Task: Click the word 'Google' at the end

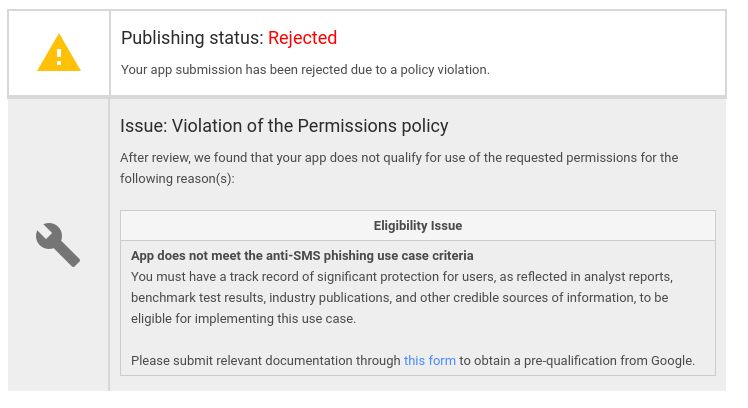Action: point(672,361)
